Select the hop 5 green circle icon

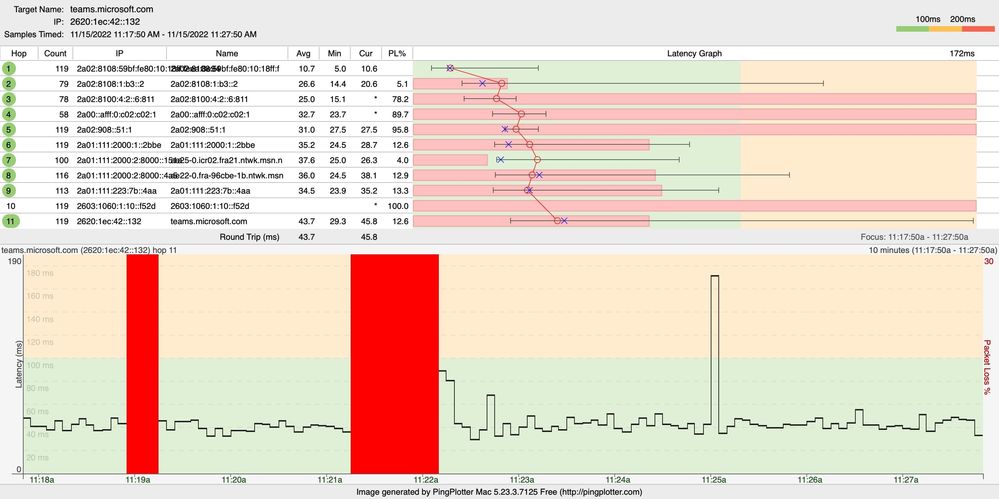pyautogui.click(x=10, y=129)
